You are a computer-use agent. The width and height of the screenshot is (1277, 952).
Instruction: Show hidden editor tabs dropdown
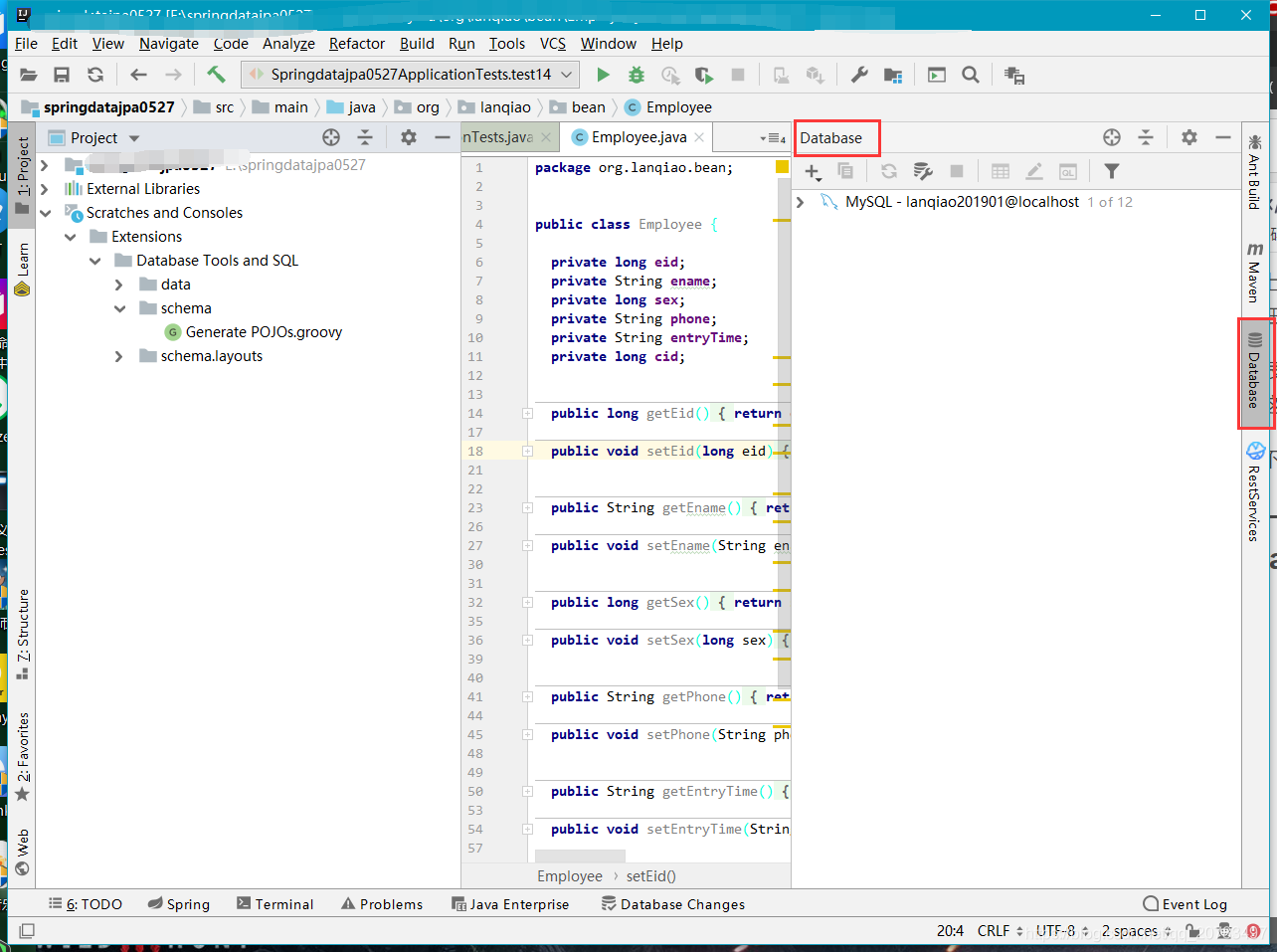click(772, 138)
